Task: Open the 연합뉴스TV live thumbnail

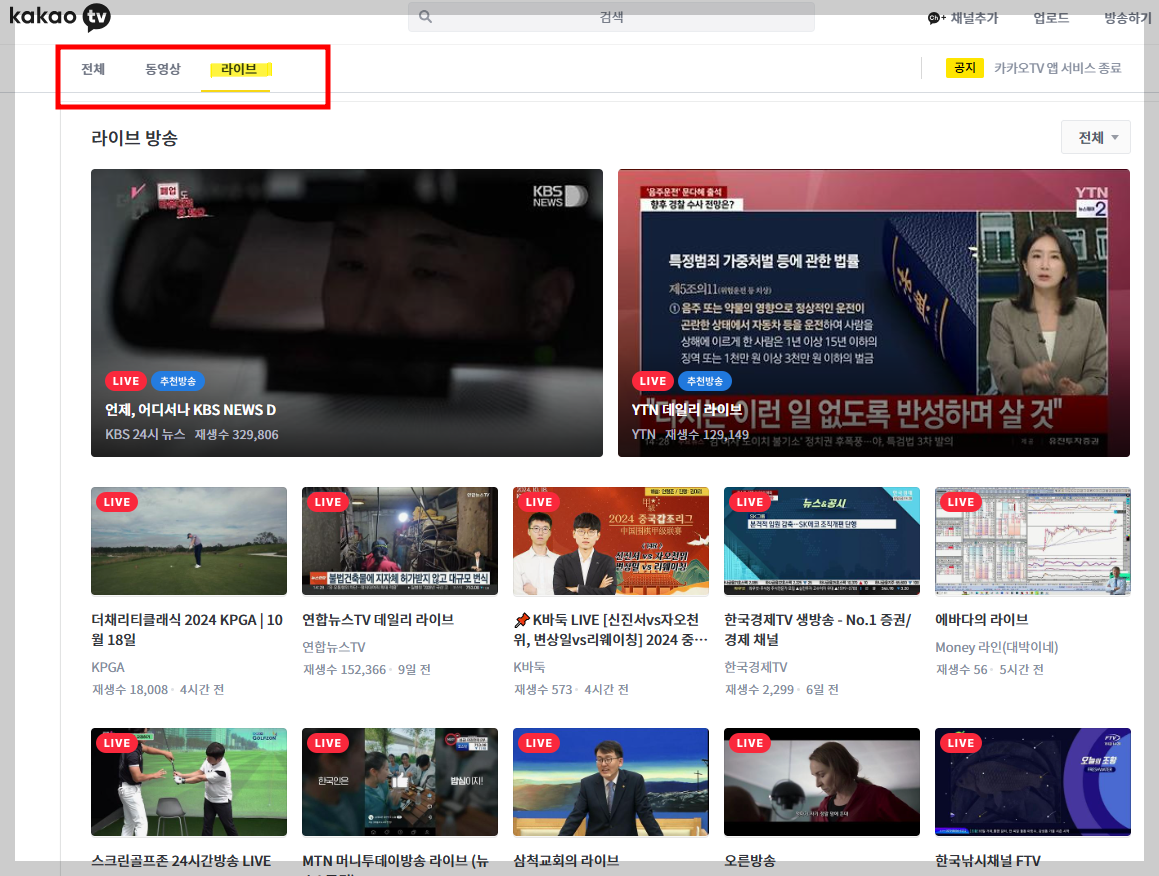Action: coord(400,541)
